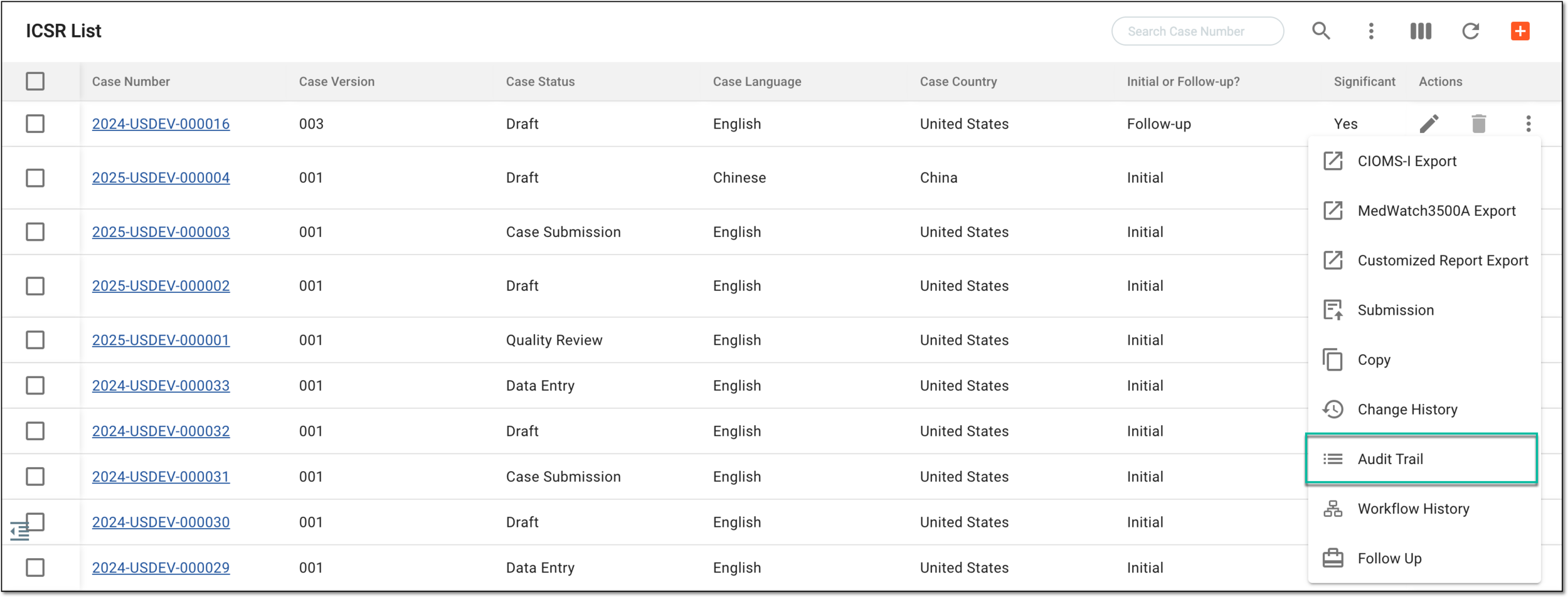Check the box for 2024-USDEV-000029

[35, 568]
